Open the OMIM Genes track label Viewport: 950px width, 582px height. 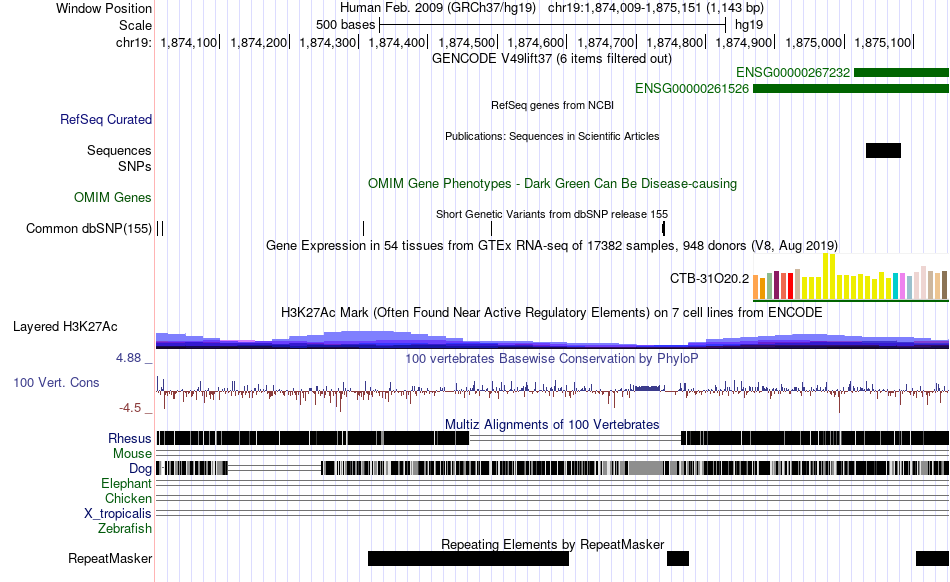pos(113,197)
